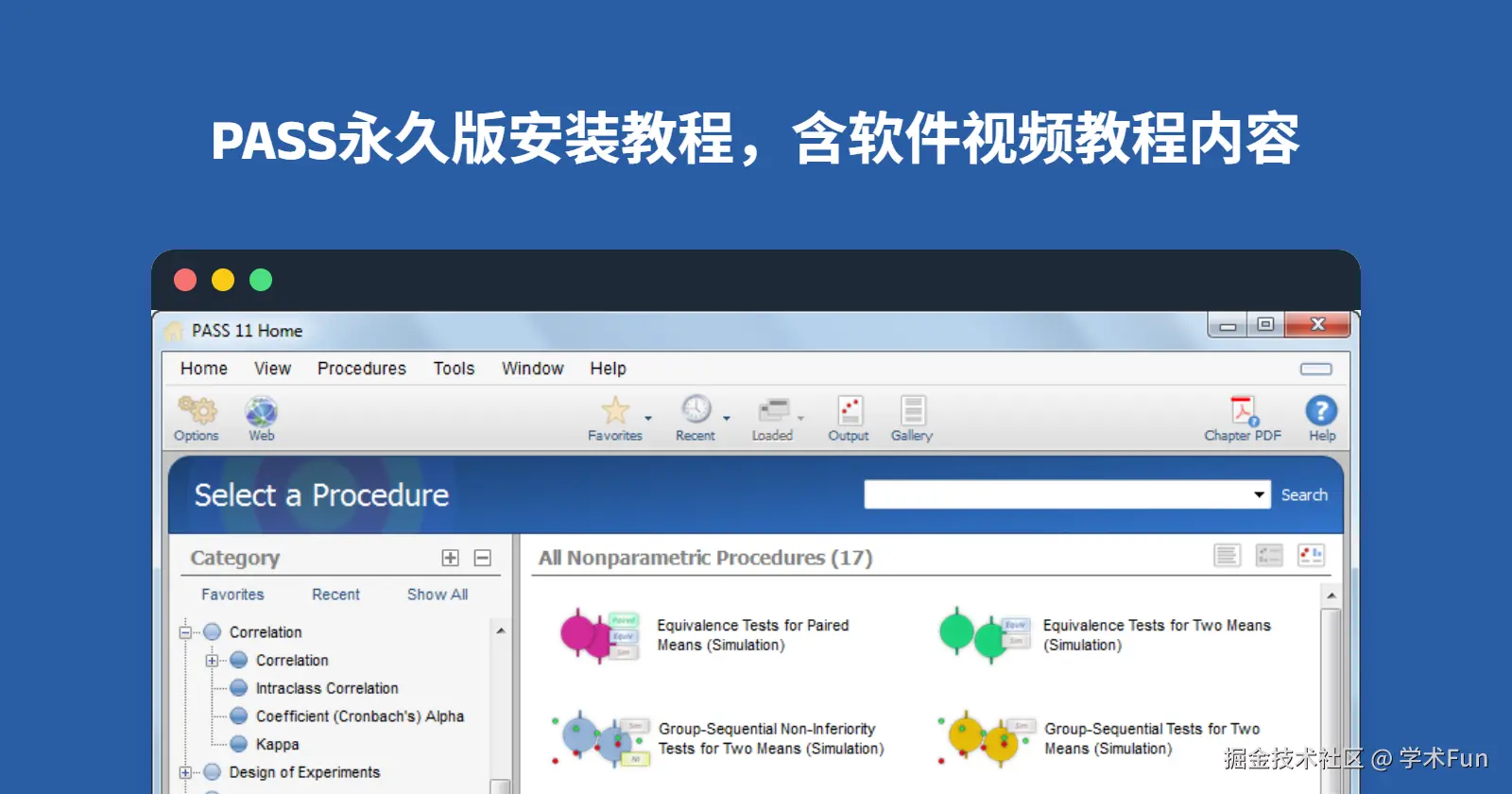
Task: Open the Home menu
Action: click(x=204, y=369)
